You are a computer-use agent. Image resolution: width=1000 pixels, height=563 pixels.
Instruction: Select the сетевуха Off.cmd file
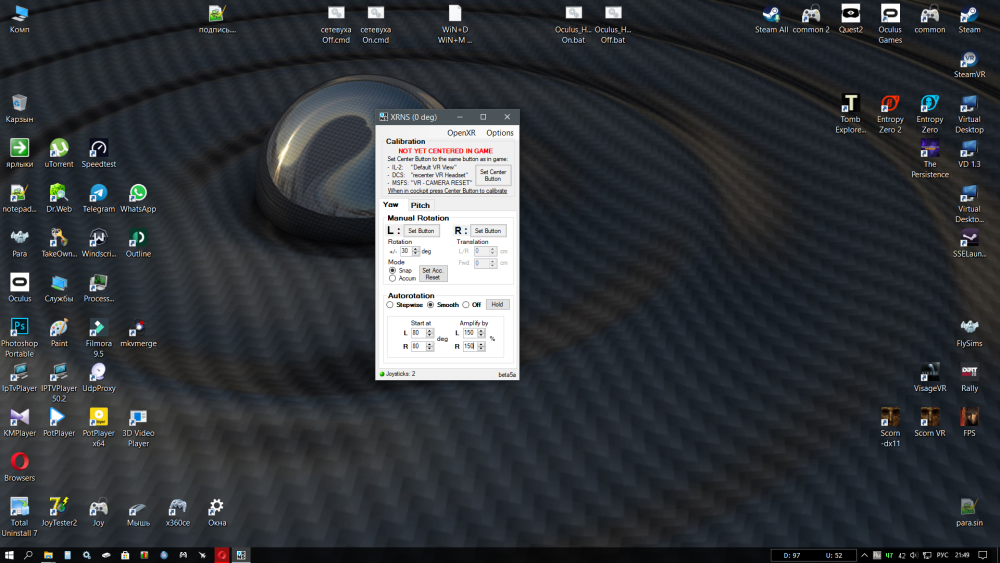(x=336, y=24)
